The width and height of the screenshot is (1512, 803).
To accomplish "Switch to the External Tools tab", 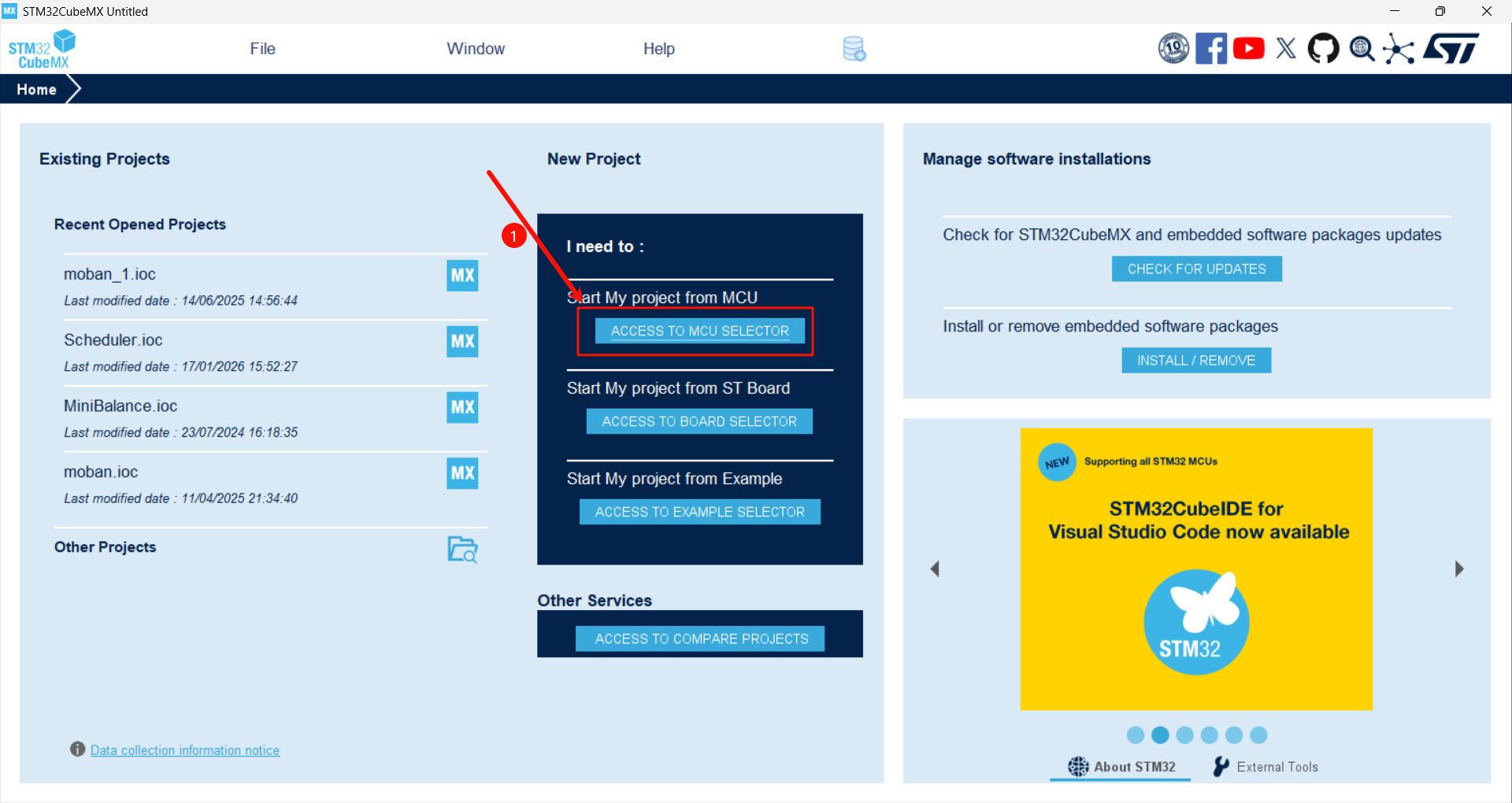I will point(1266,767).
